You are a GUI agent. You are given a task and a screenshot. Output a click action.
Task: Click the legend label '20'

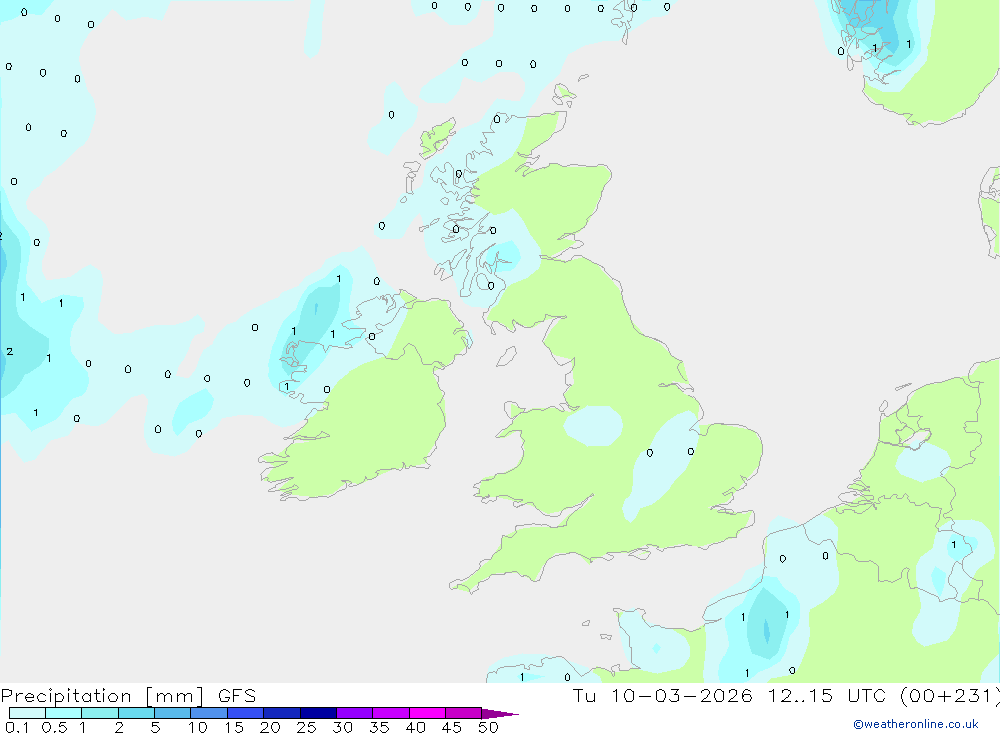[x=270, y=727]
